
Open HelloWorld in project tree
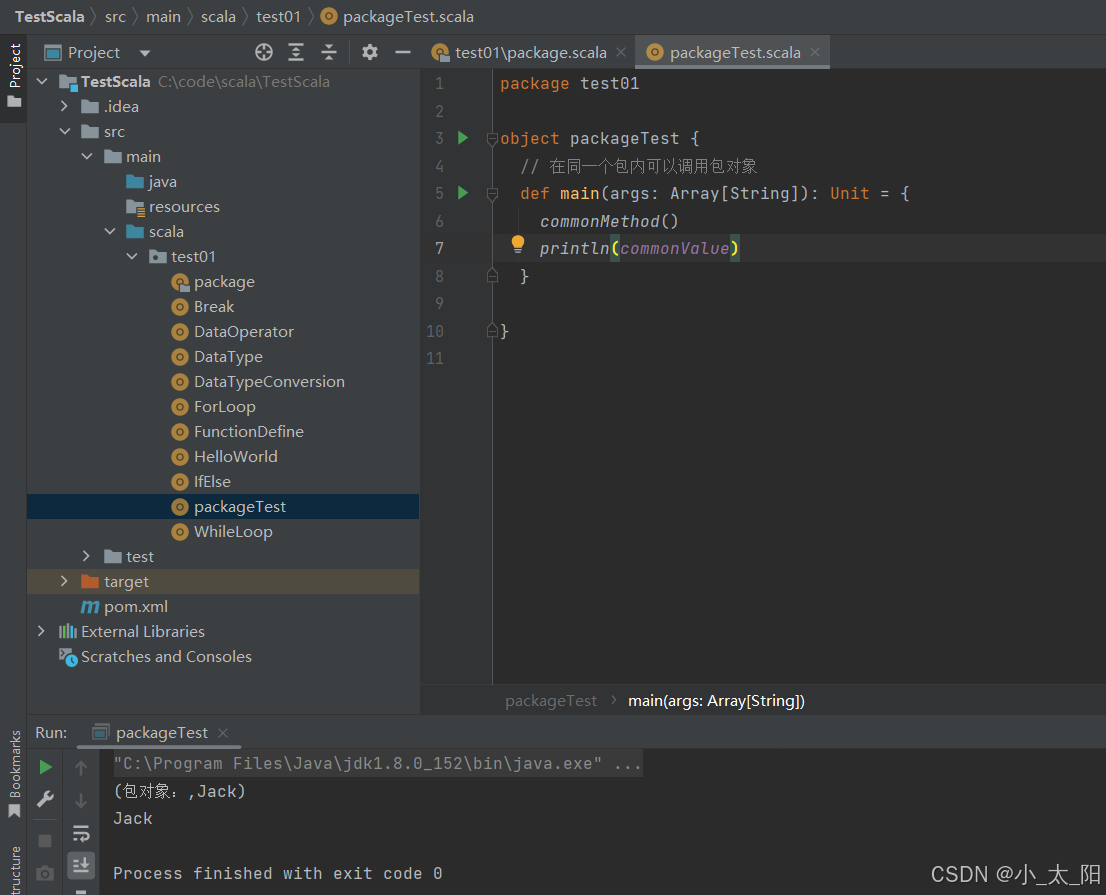[225, 456]
